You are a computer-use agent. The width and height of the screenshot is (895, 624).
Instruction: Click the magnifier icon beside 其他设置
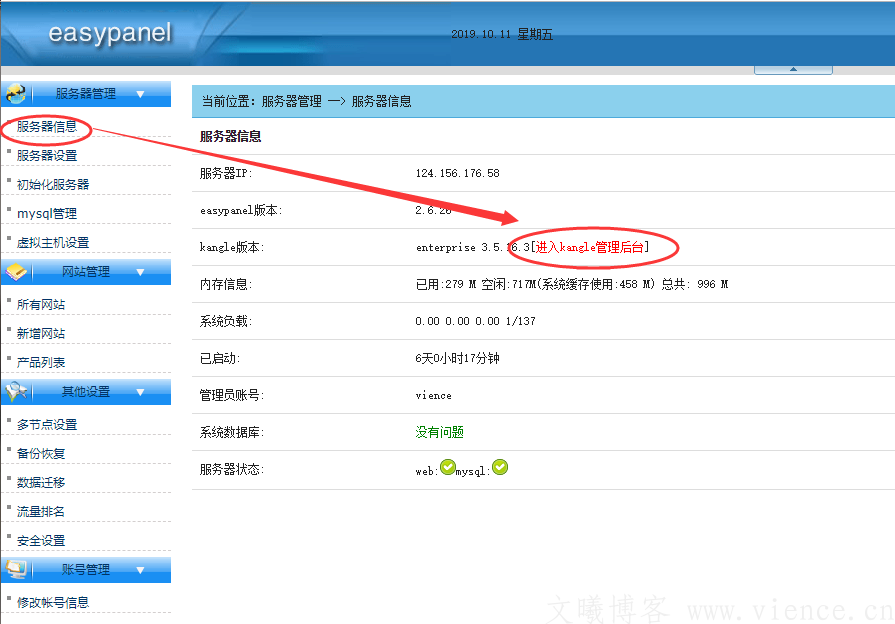pos(14,391)
